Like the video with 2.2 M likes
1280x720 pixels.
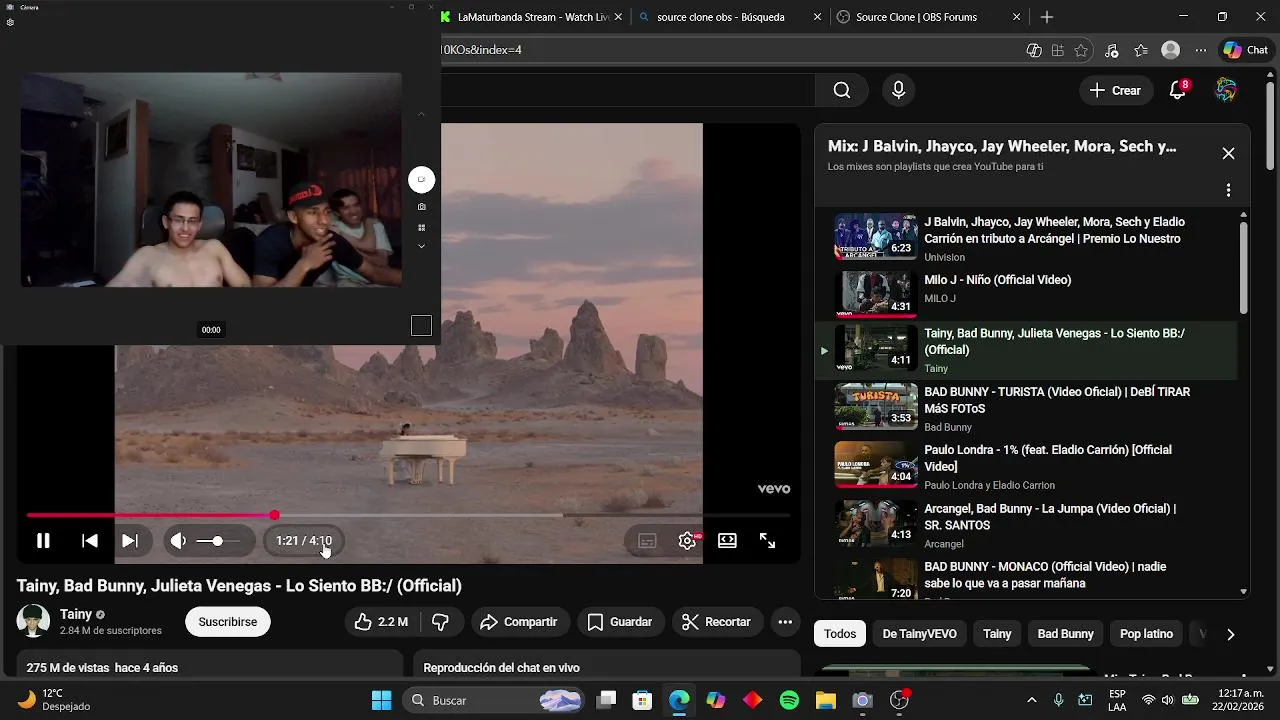380,622
